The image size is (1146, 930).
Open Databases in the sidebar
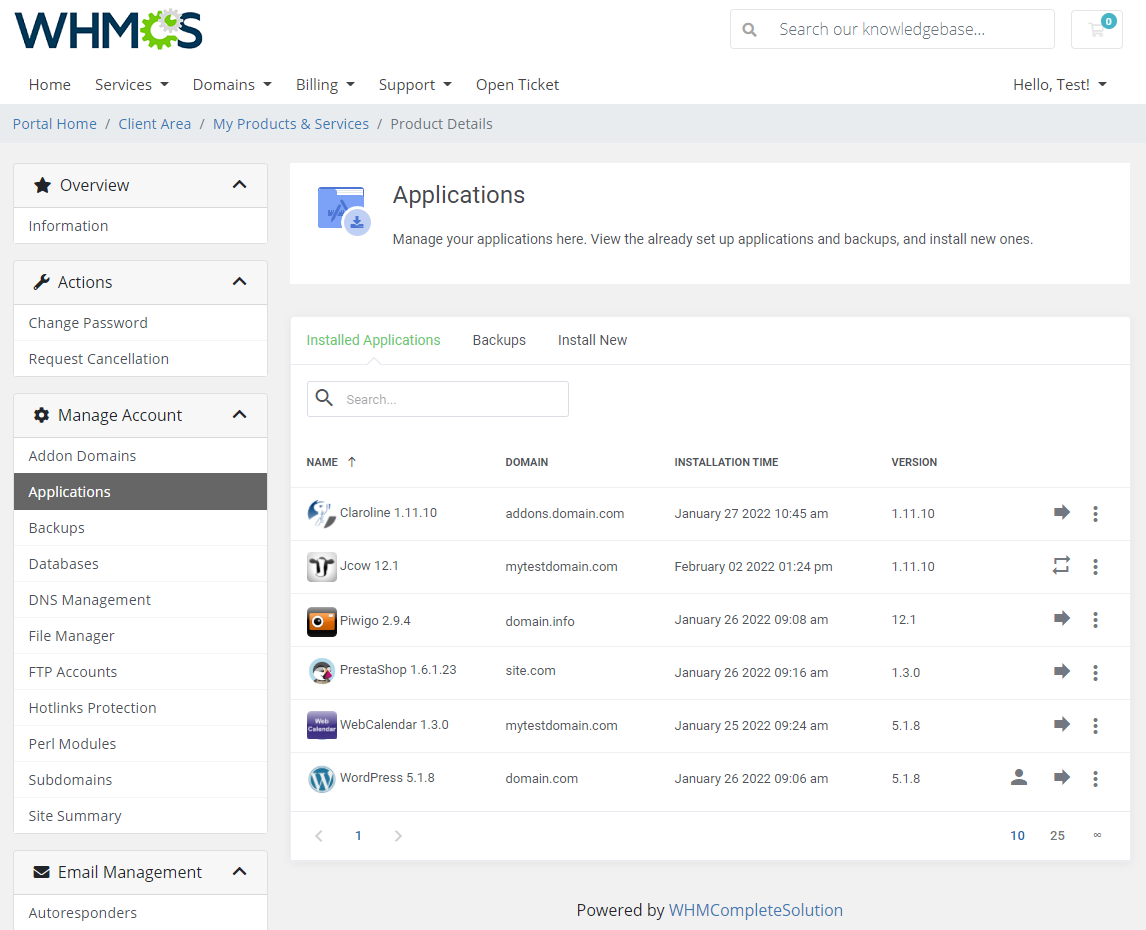pyautogui.click(x=140, y=564)
